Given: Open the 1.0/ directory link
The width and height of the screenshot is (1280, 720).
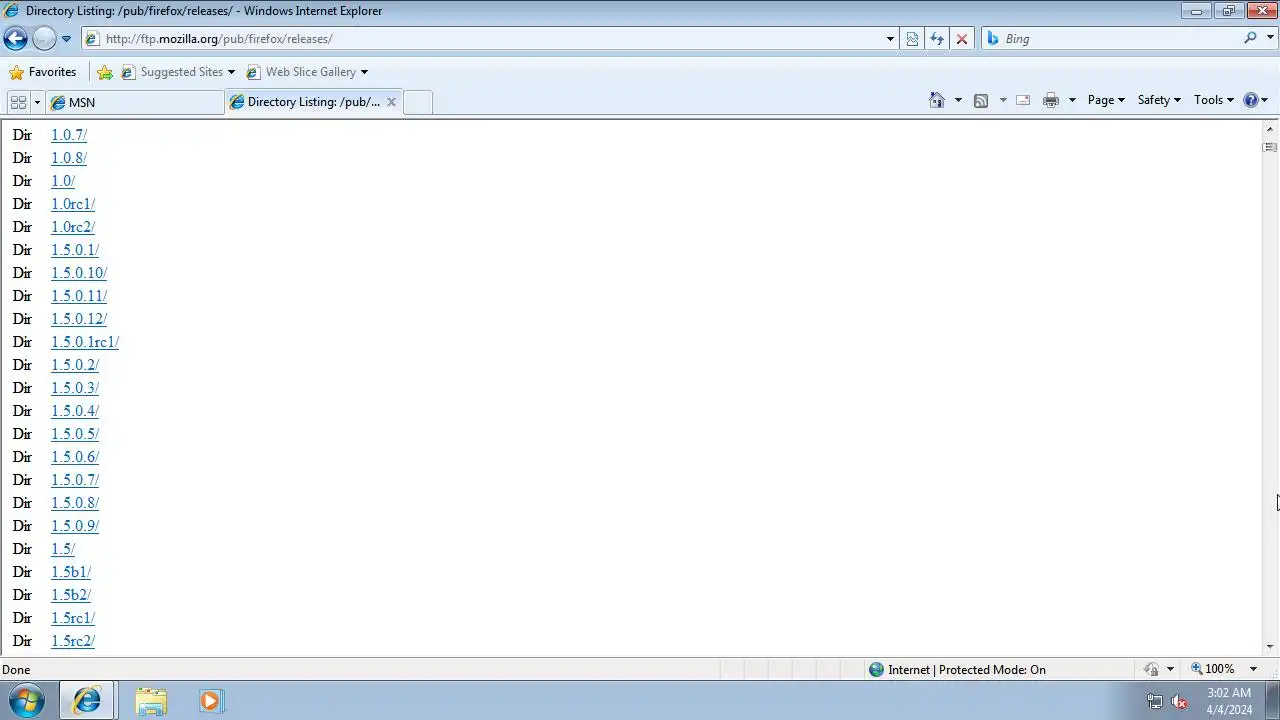Looking at the screenshot, I should tap(63, 181).
